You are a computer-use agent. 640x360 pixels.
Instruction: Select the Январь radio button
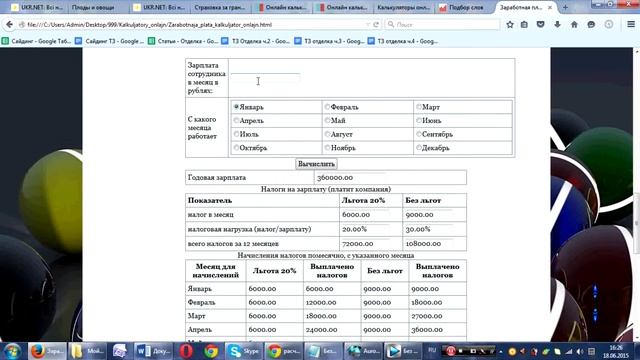coord(236,107)
